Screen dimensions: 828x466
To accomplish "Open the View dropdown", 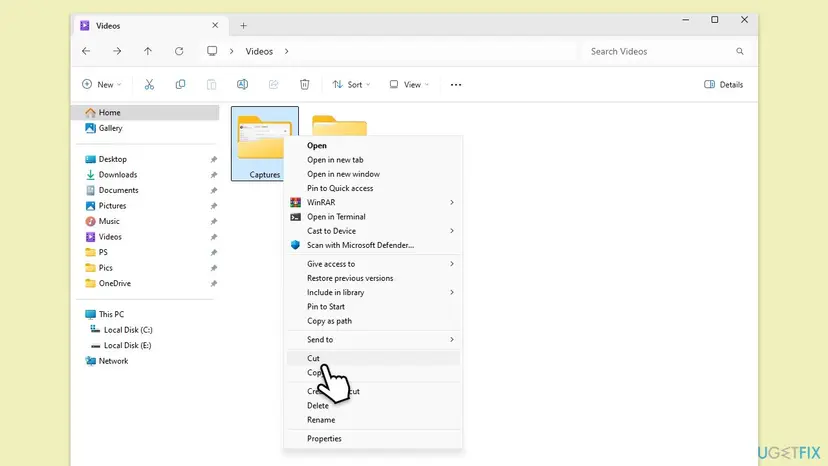I will pos(409,85).
